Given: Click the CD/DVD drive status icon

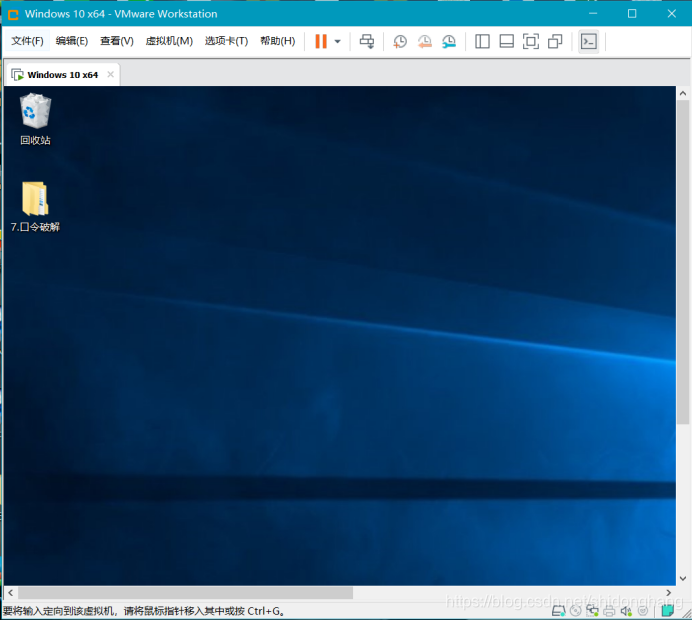Looking at the screenshot, I should (575, 611).
